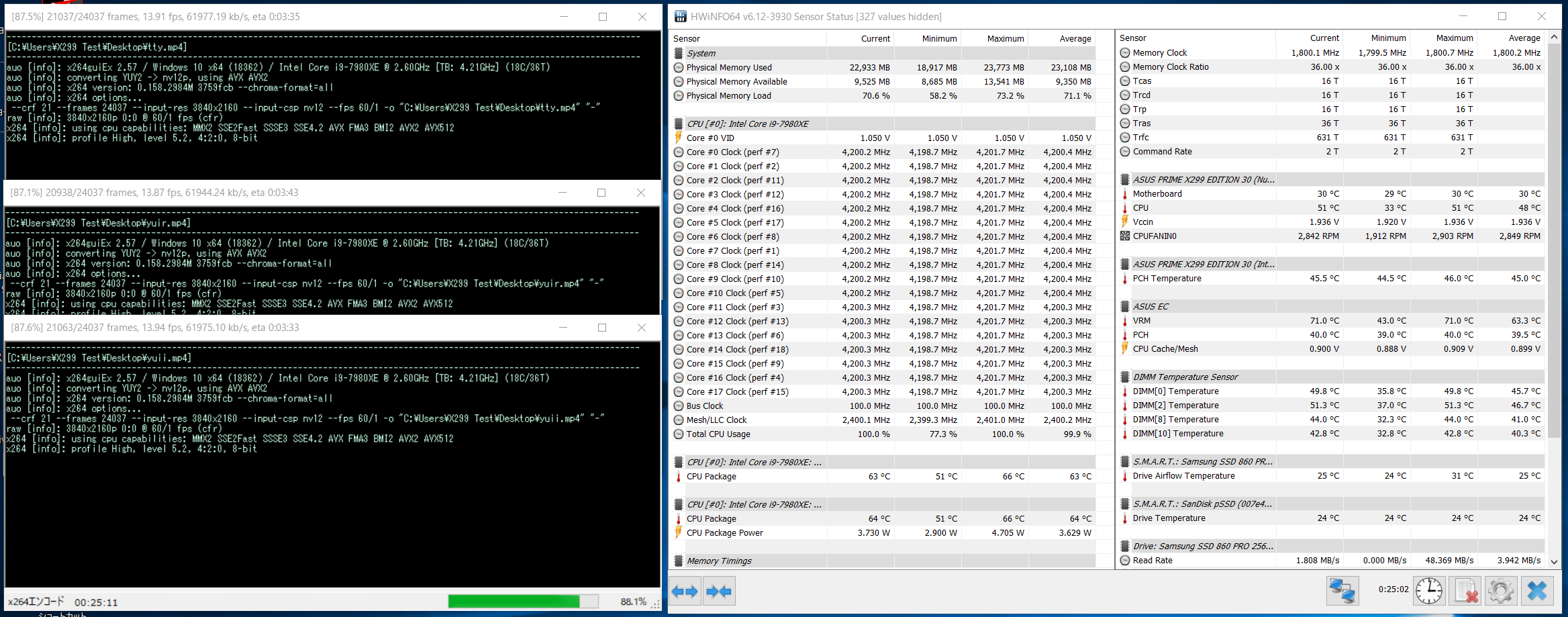This screenshot has width=1568, height=617.
Task: Click the thermometer icon beside Motherboard
Action: pos(1125,193)
